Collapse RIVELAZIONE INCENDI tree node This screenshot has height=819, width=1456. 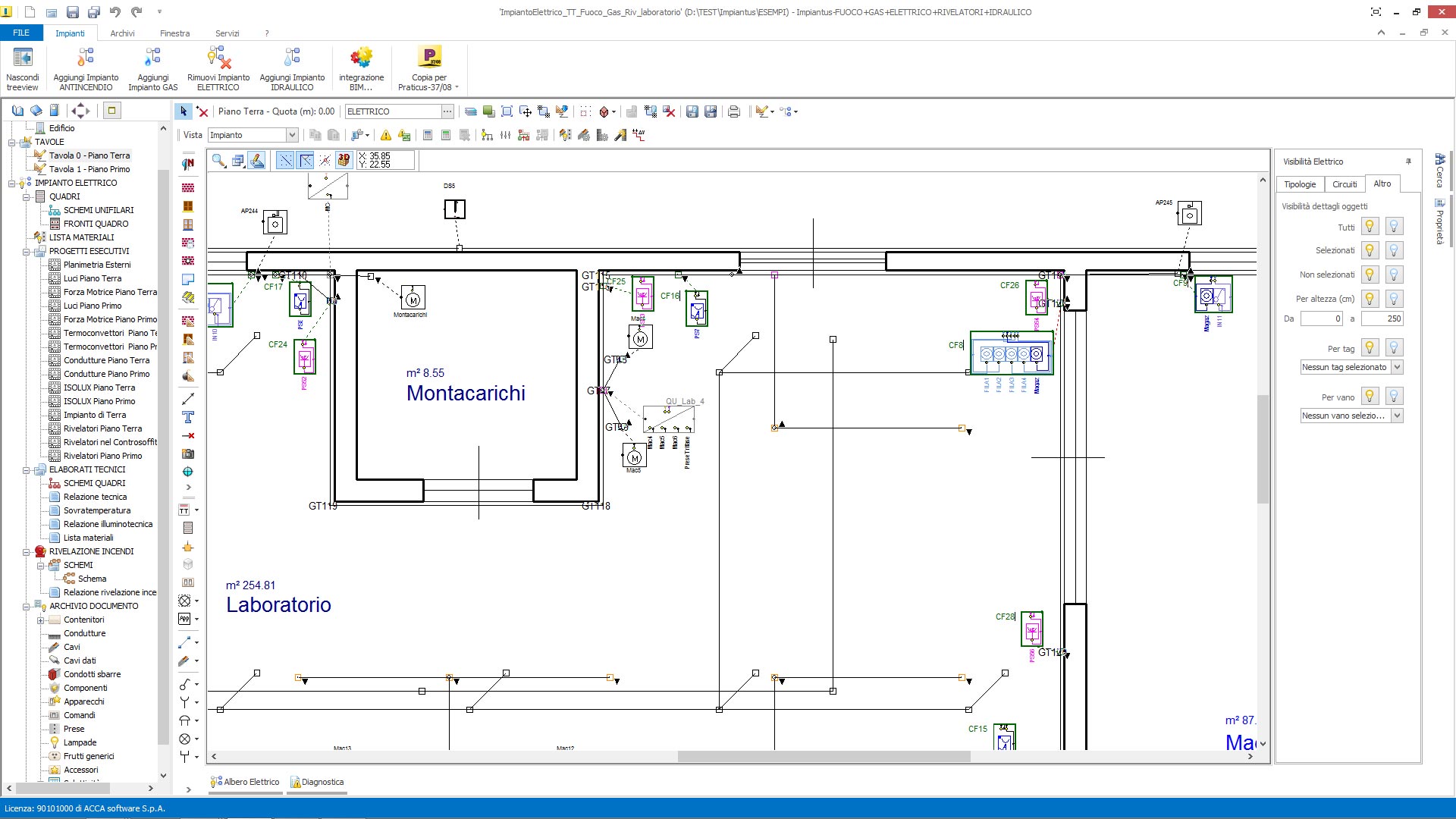pos(26,551)
